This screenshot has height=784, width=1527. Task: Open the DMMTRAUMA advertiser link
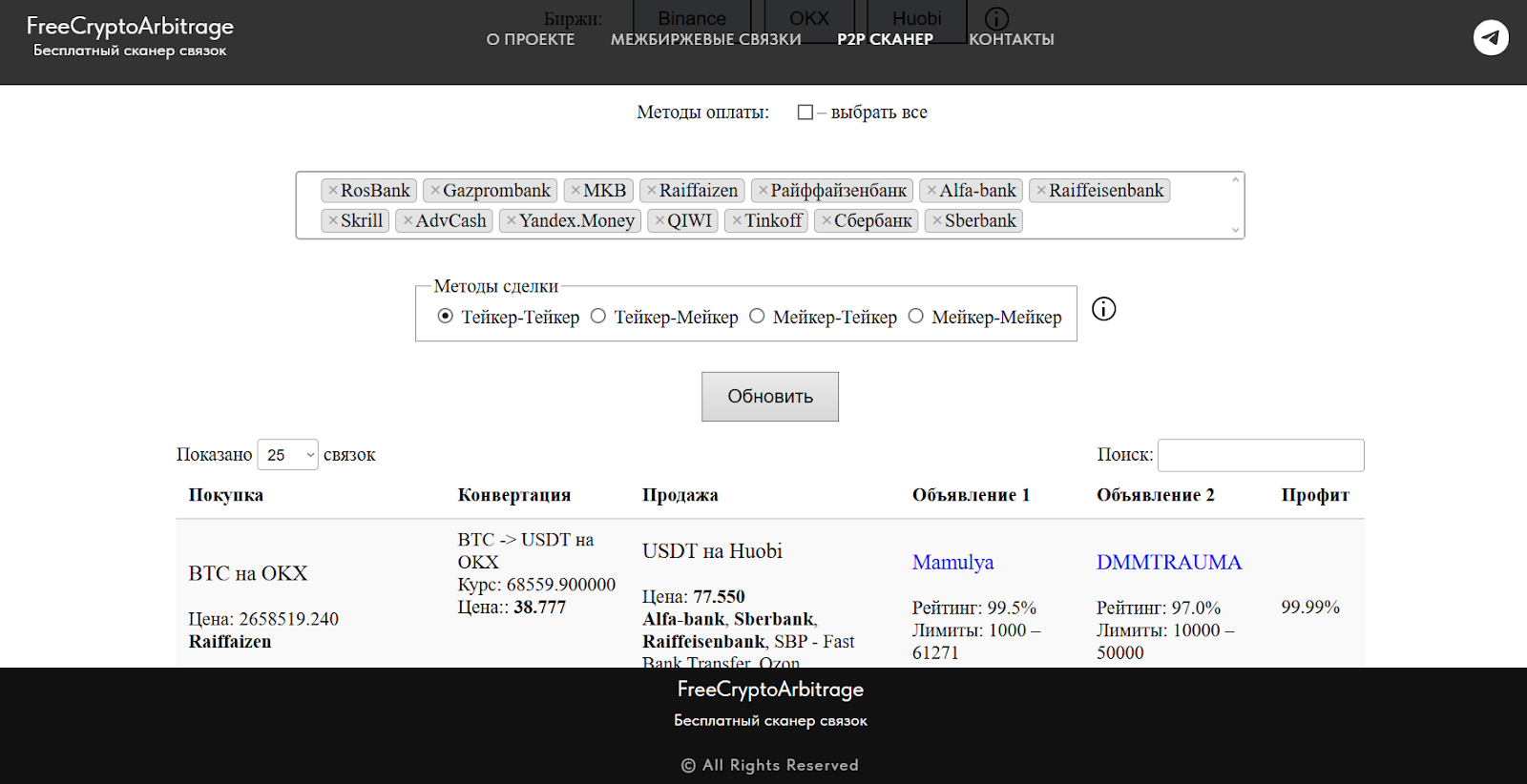tap(1169, 563)
